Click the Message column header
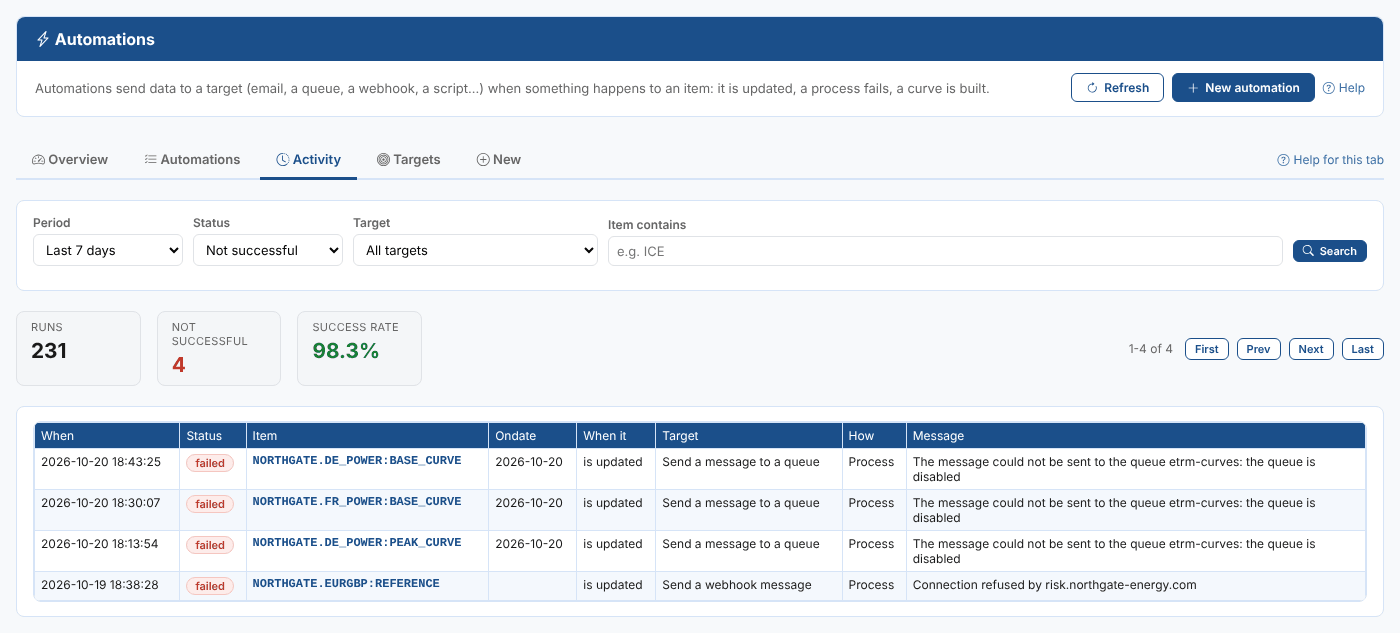Image resolution: width=1400 pixels, height=633 pixels. [x=1135, y=436]
